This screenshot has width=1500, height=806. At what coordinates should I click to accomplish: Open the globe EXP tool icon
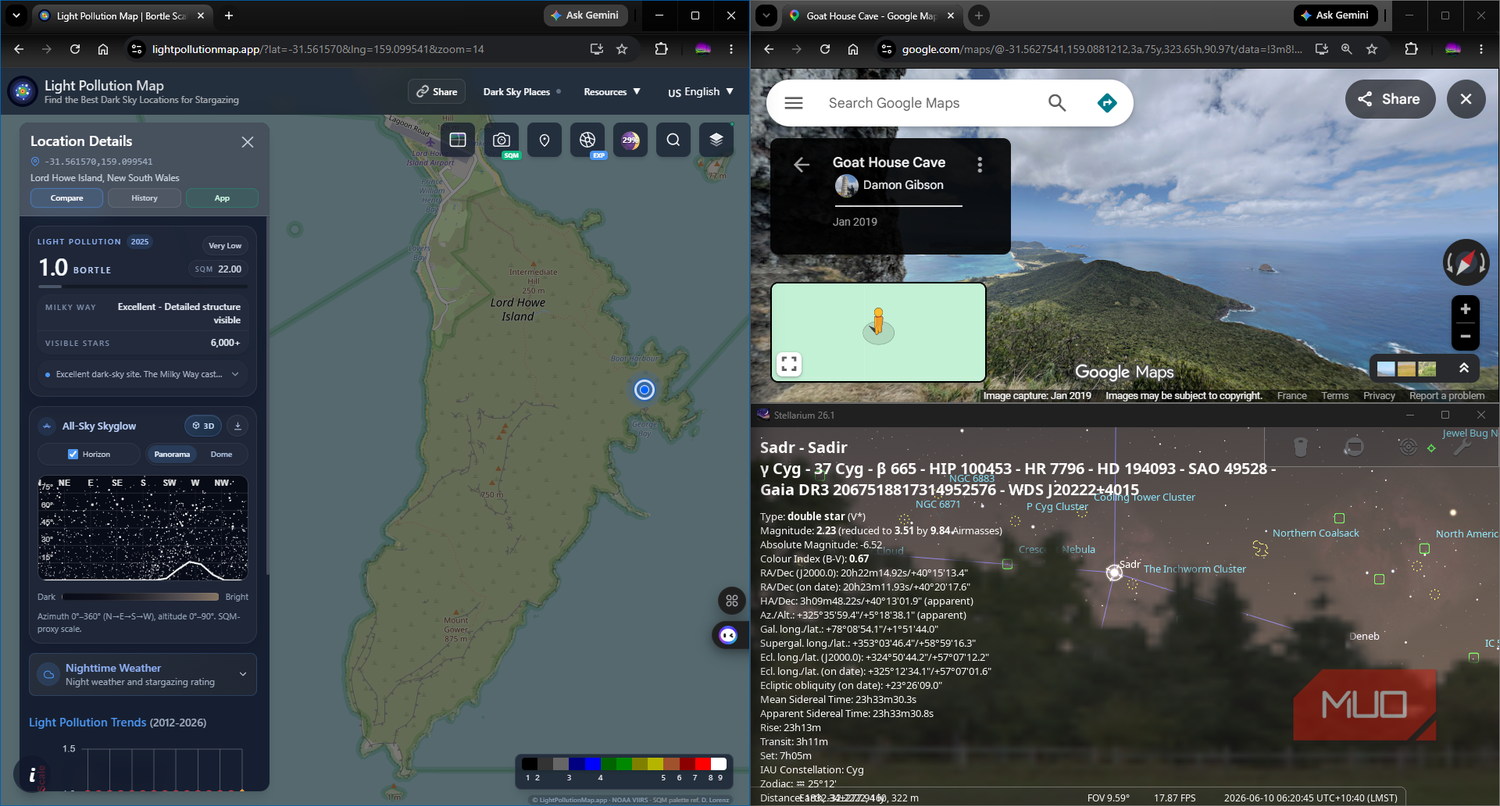pos(588,140)
